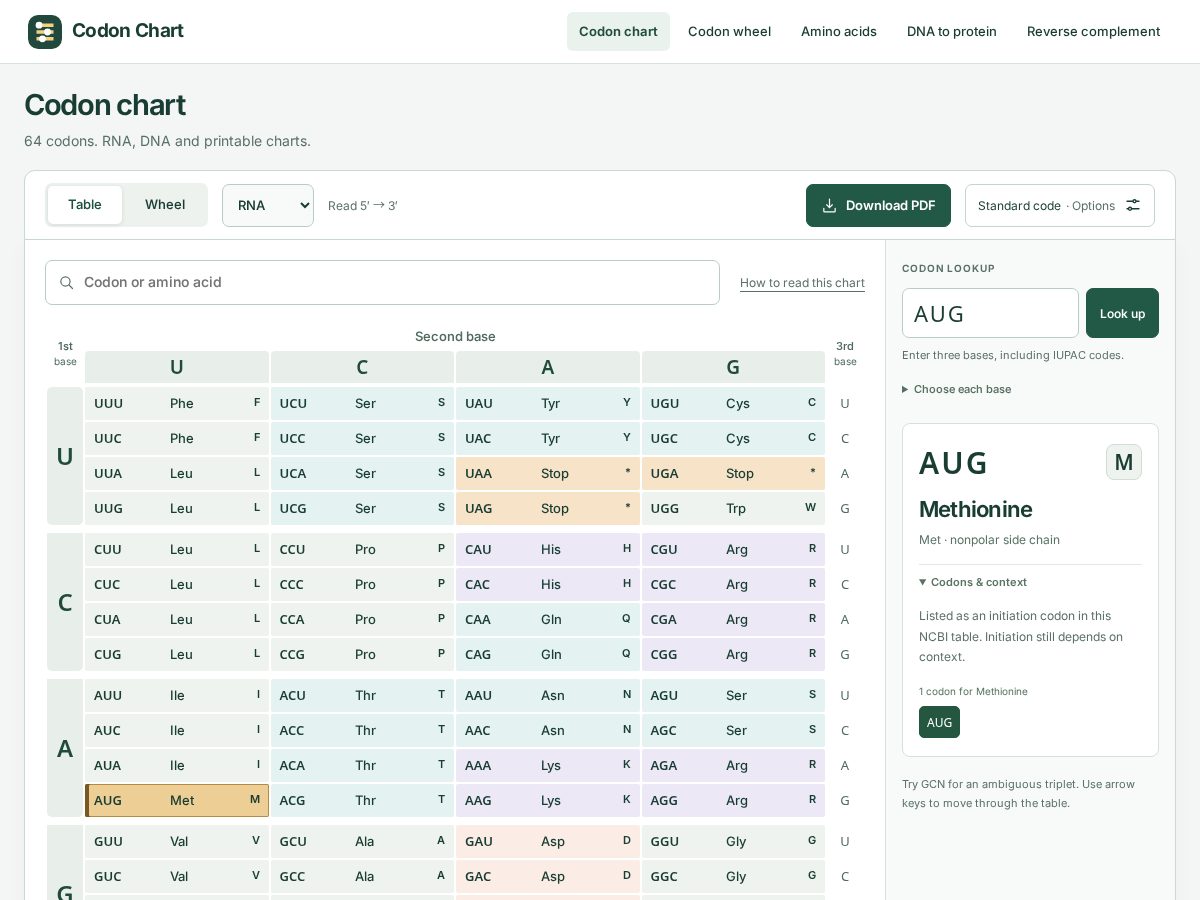Select the CUG Leu cell

pos(177,654)
